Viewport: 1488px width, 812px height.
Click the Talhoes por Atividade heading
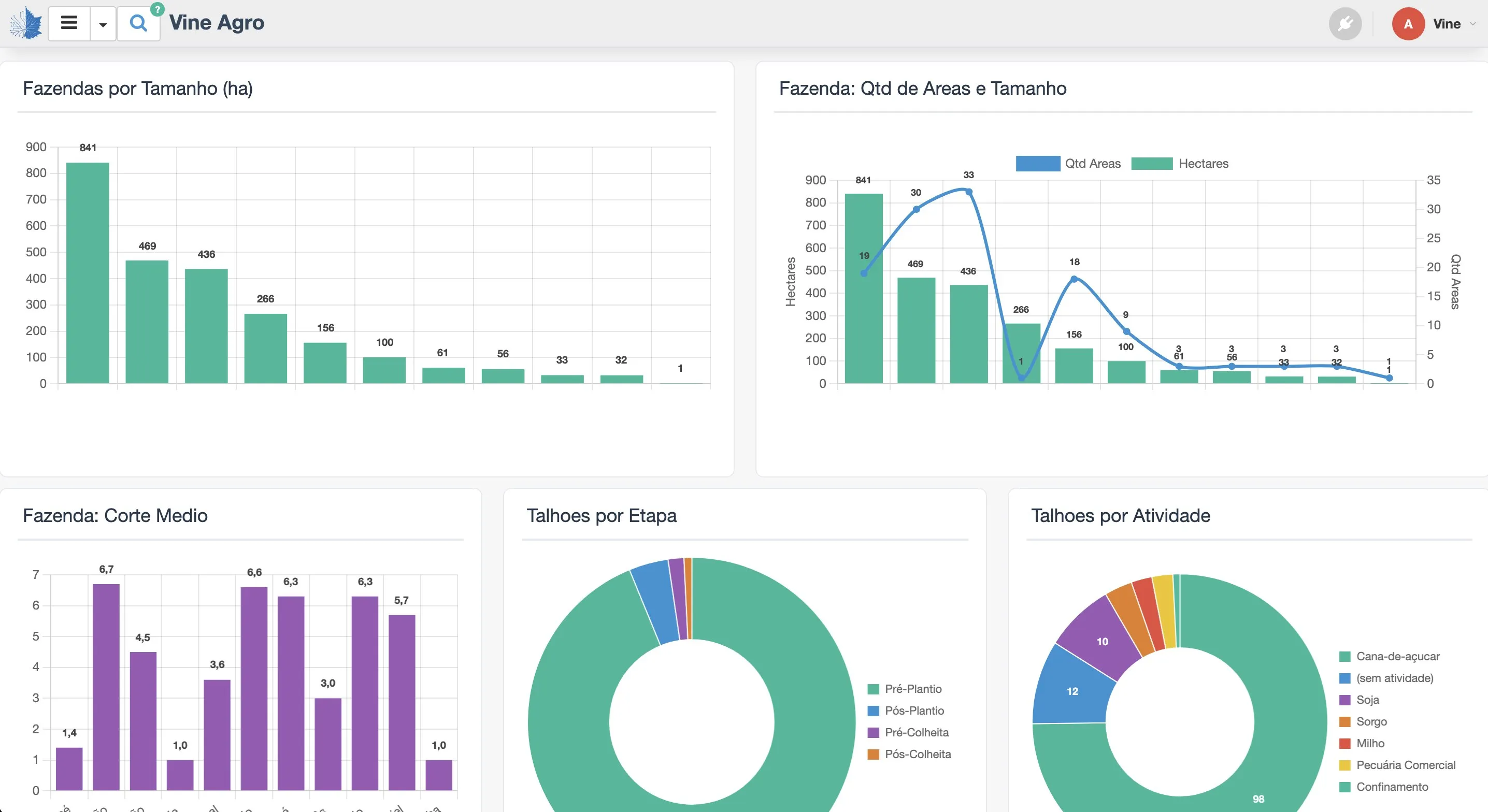click(x=1121, y=515)
